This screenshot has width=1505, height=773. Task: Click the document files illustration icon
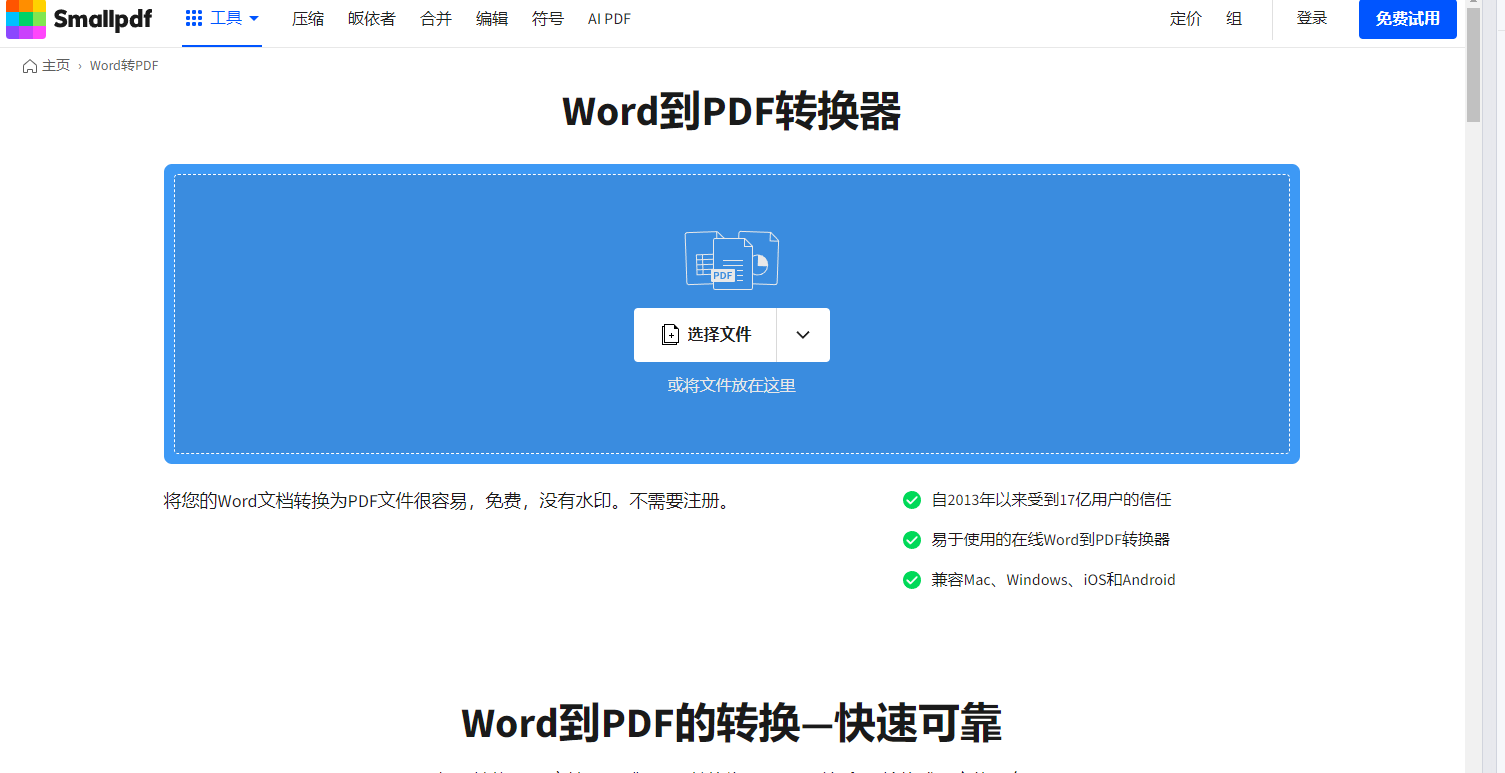pyautogui.click(x=732, y=260)
